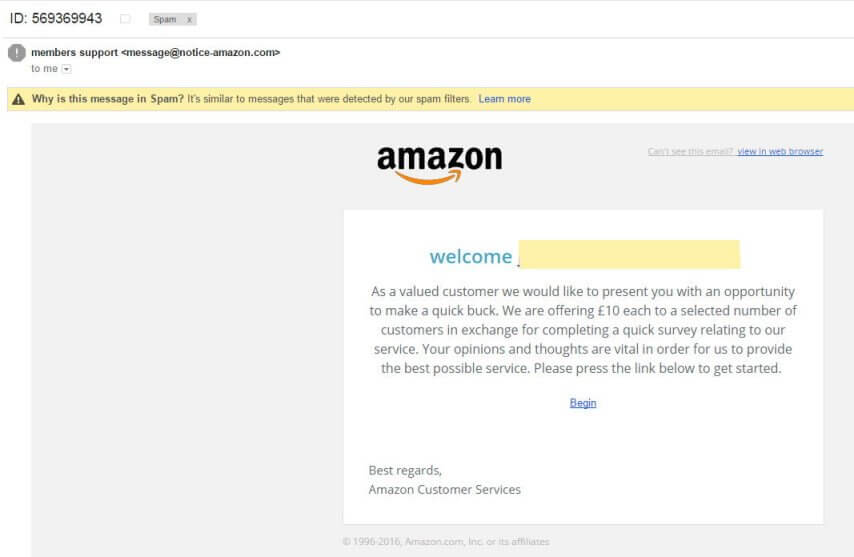Click the Begin survey link
The width and height of the screenshot is (854, 557).
point(583,403)
